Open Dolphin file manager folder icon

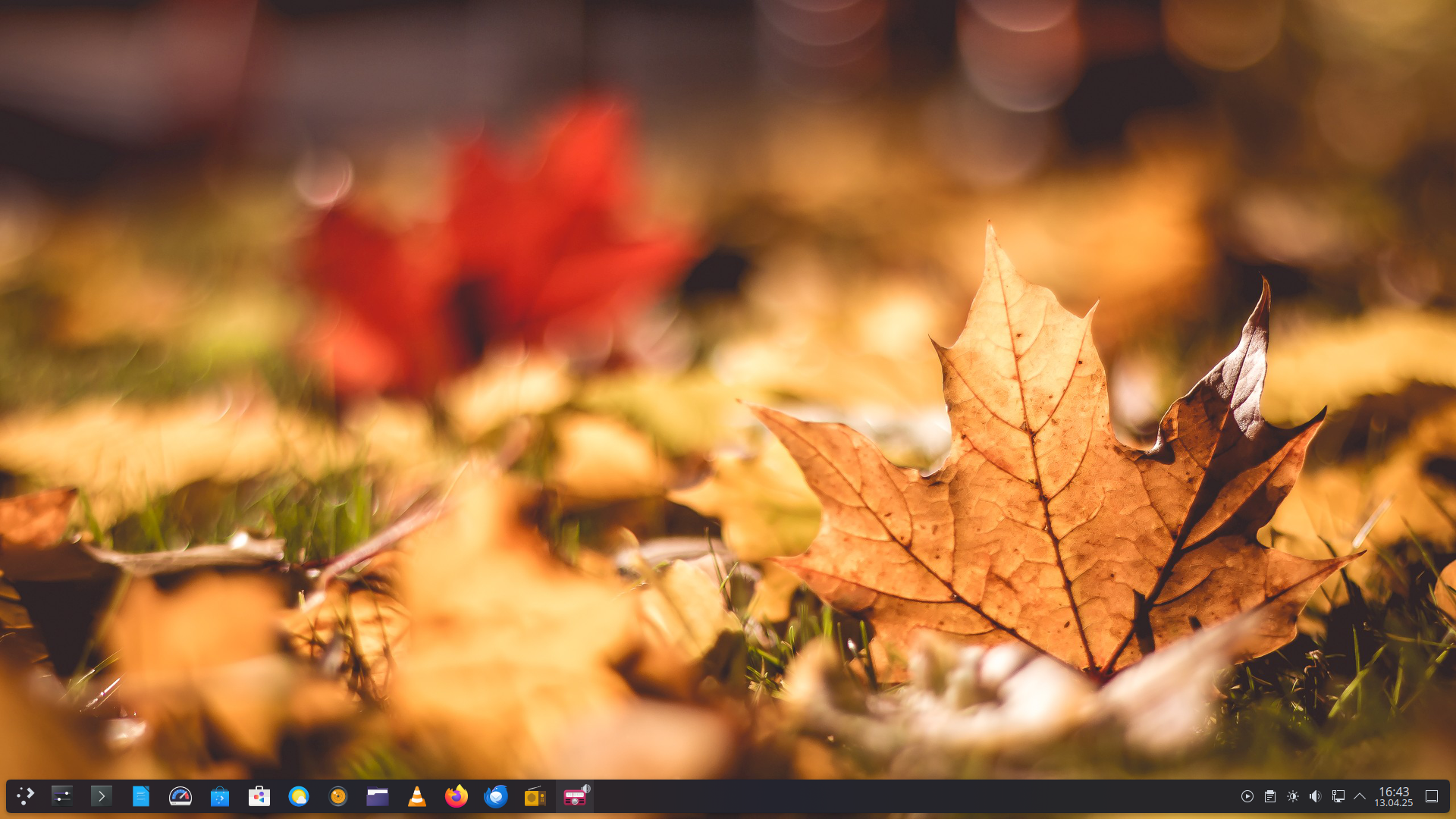378,796
